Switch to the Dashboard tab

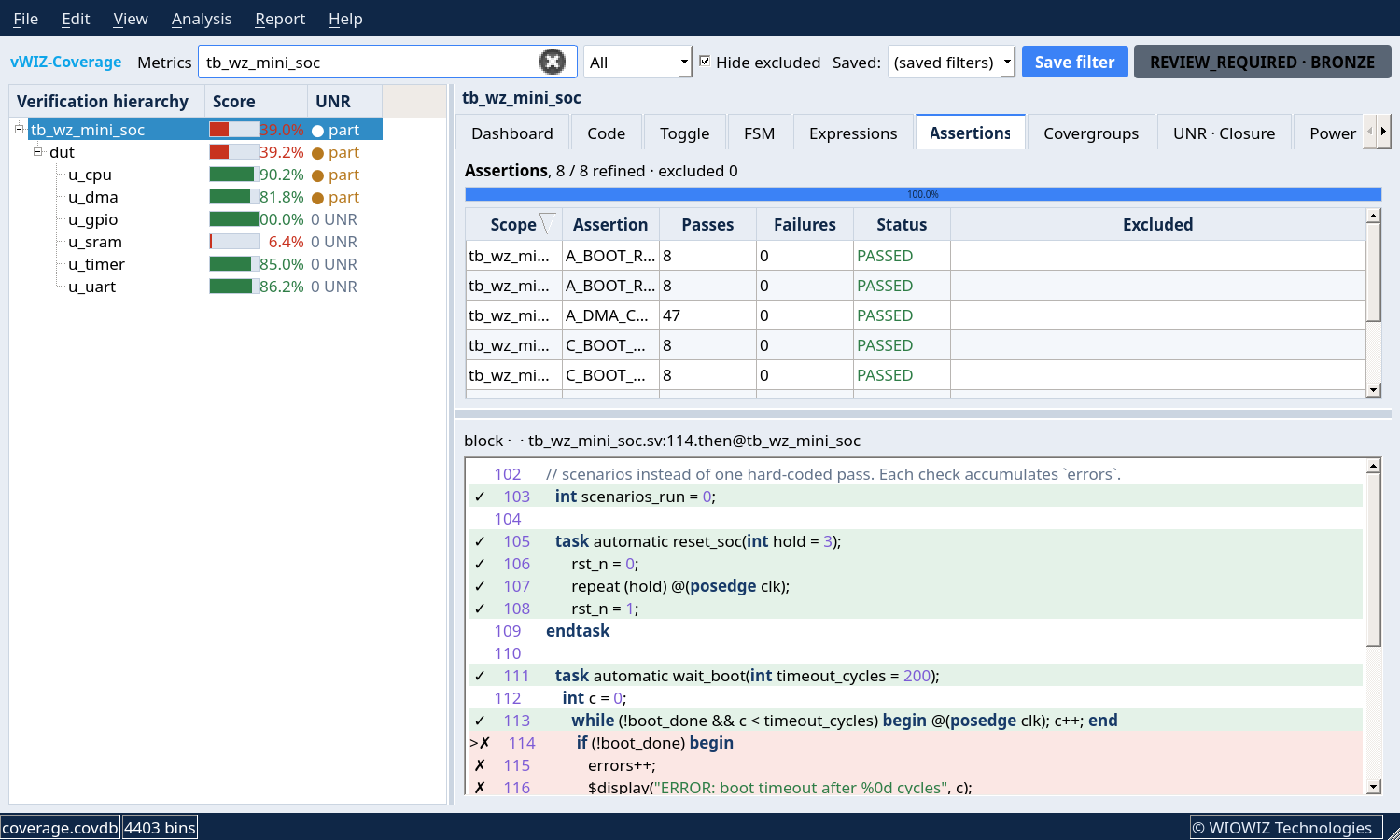(512, 133)
